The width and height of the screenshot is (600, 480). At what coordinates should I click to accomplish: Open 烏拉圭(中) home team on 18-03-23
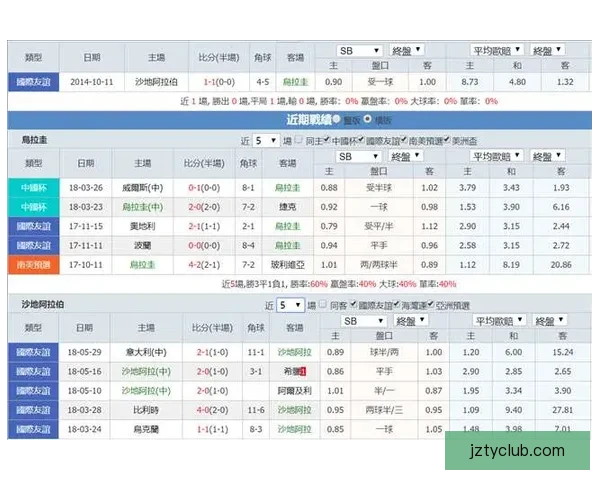[142, 207]
